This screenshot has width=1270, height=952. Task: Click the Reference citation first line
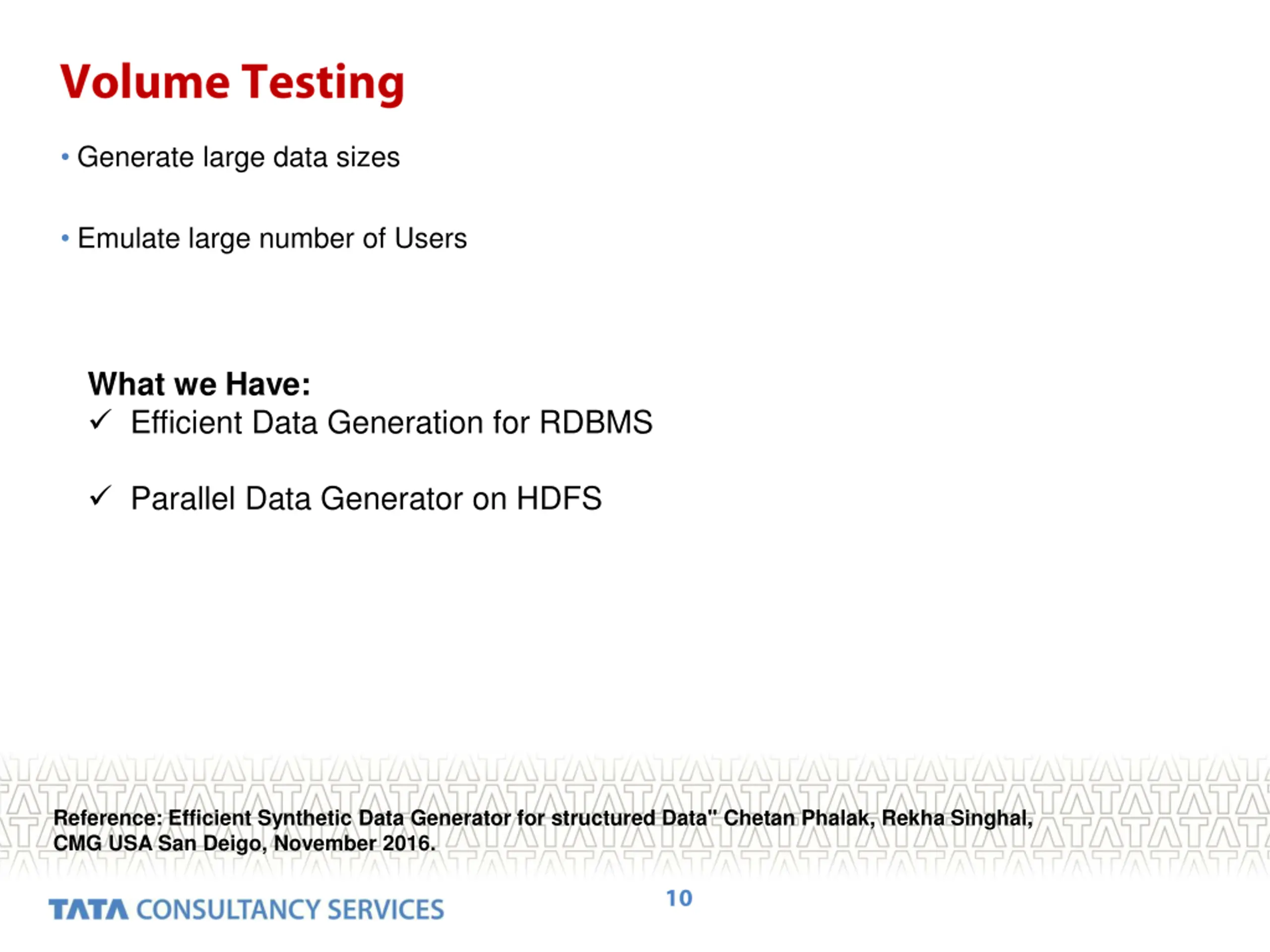[543, 818]
